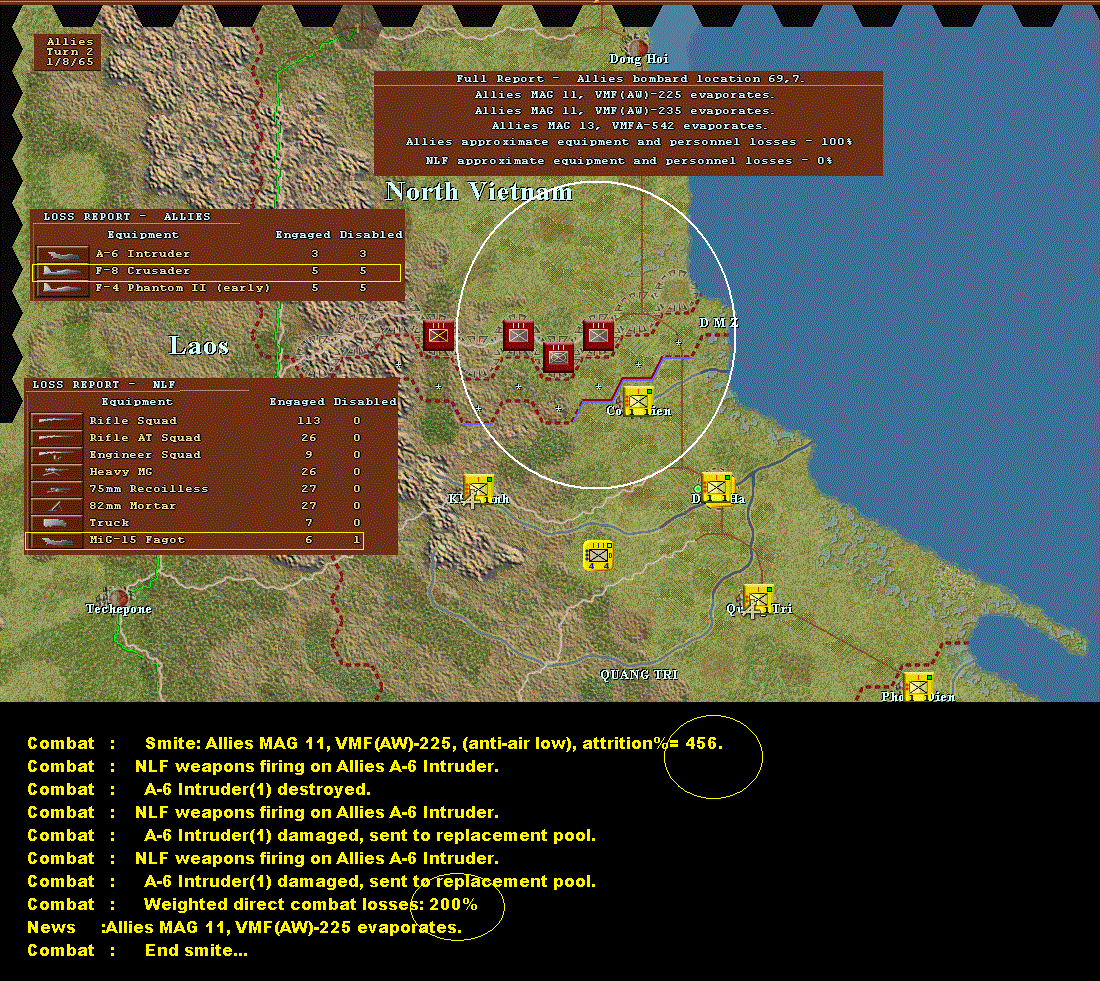Click the 82mm Mortar row label
Viewport: 1100px width, 981px height.
[133, 506]
